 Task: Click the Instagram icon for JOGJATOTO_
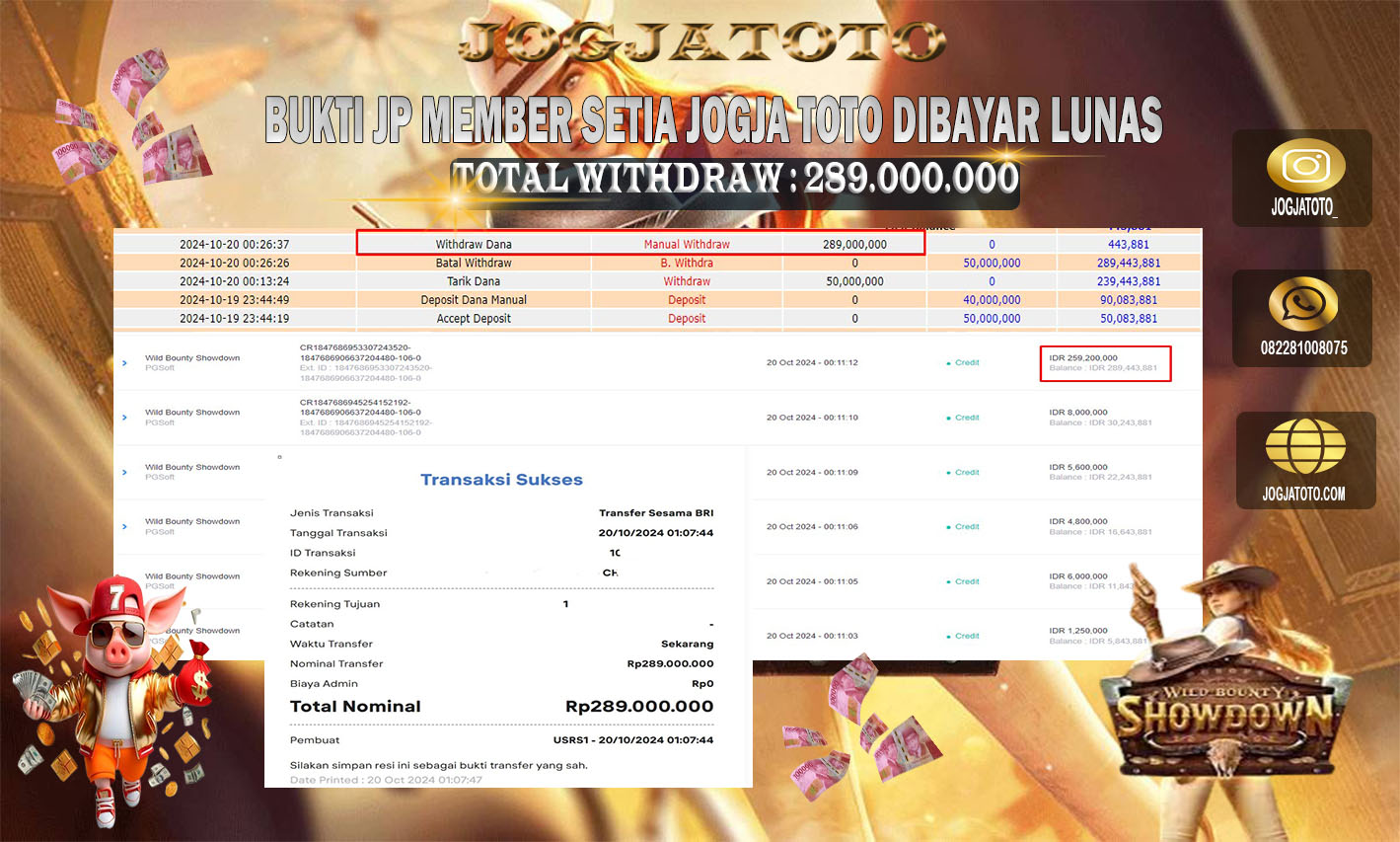[x=1304, y=166]
